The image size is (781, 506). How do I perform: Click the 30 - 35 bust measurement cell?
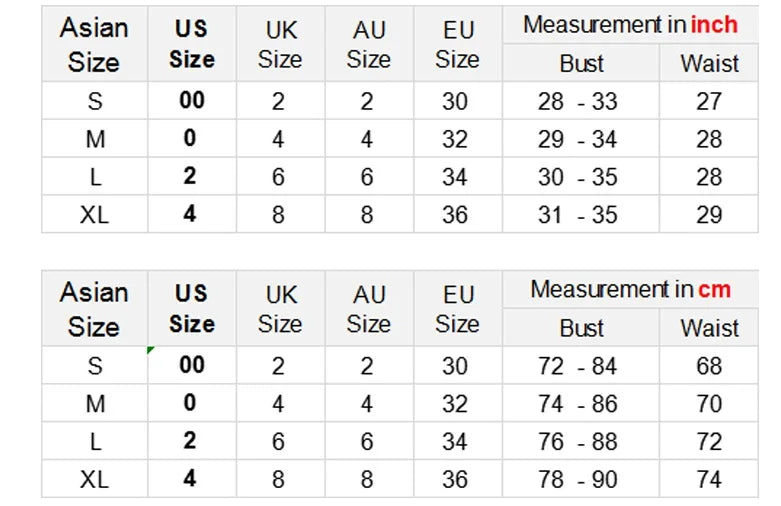tap(579, 177)
